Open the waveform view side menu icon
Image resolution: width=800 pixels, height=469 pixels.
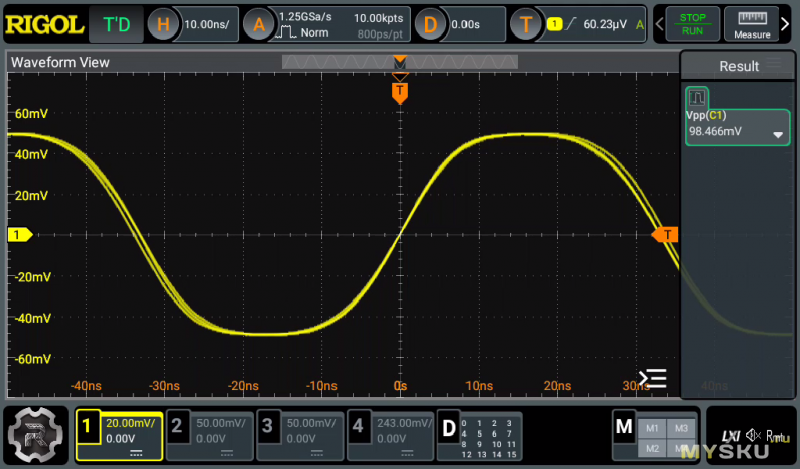(652, 378)
